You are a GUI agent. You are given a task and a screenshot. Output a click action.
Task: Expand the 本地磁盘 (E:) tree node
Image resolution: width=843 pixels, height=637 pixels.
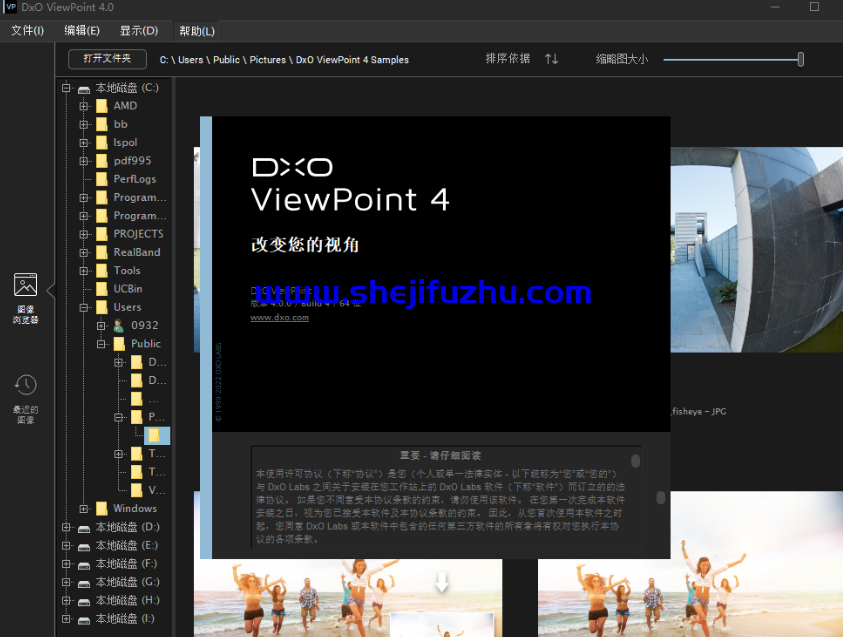(x=66, y=546)
